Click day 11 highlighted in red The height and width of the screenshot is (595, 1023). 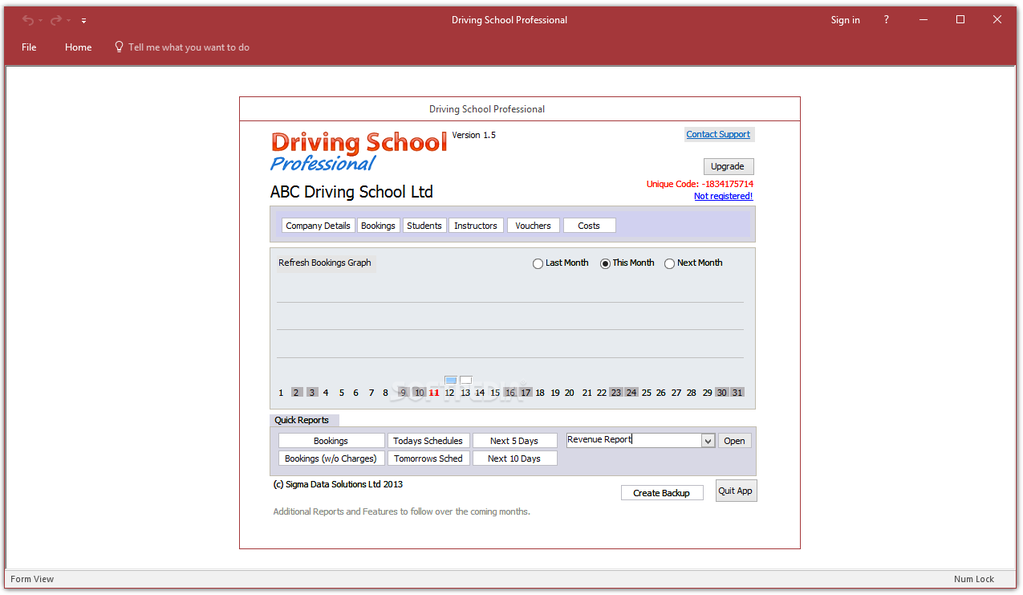434,393
